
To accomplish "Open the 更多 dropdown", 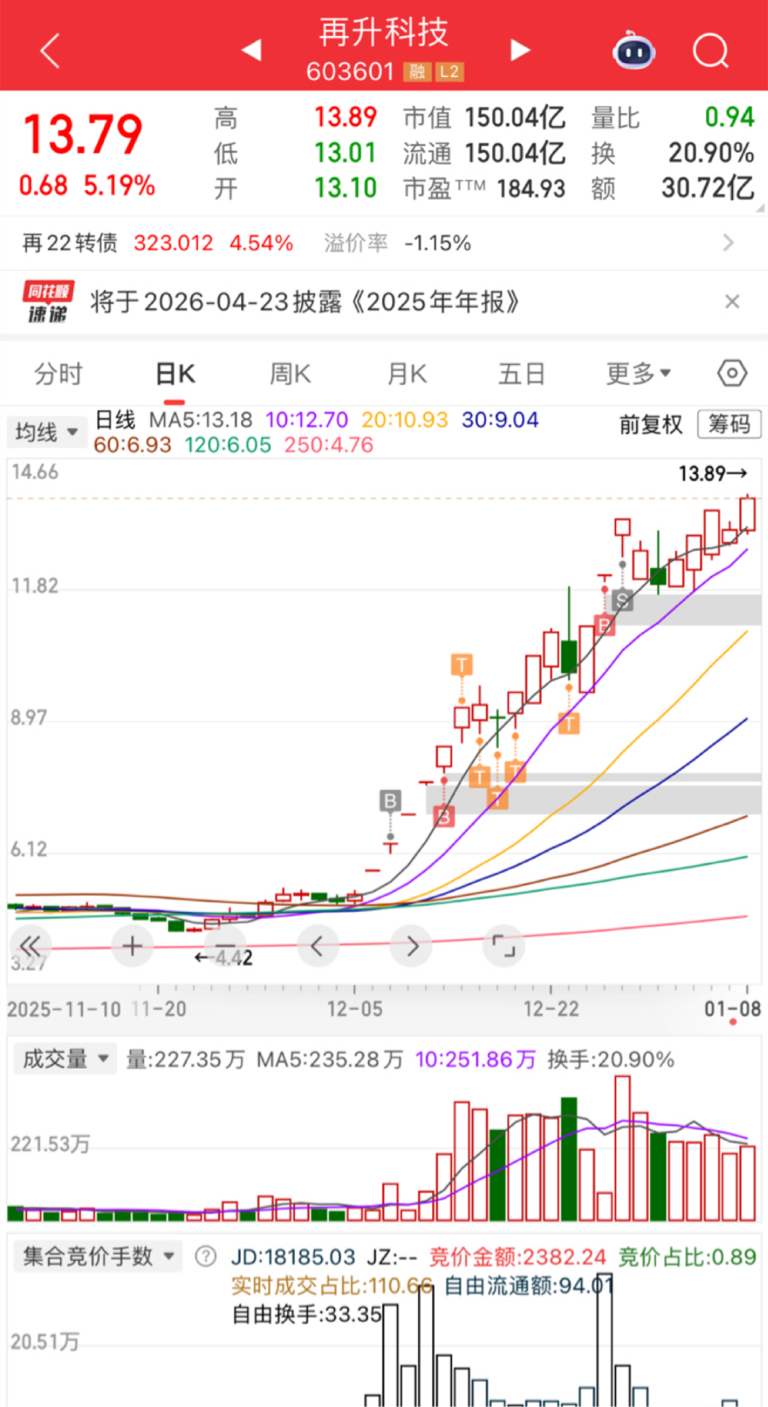I will click(x=638, y=375).
